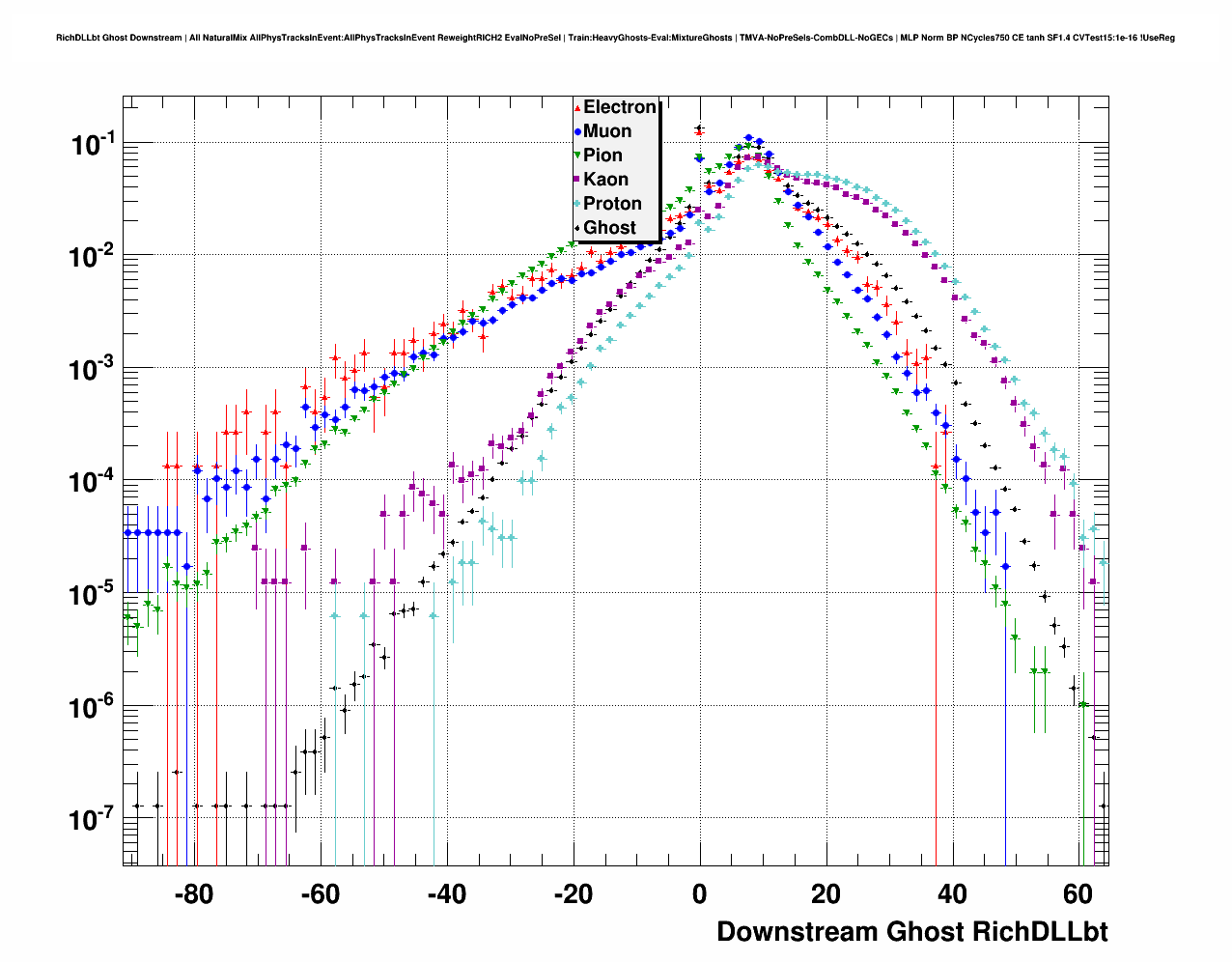This screenshot has height=962, width=1232.
Task: Click the x-axis tick label -80
Action: 194,894
